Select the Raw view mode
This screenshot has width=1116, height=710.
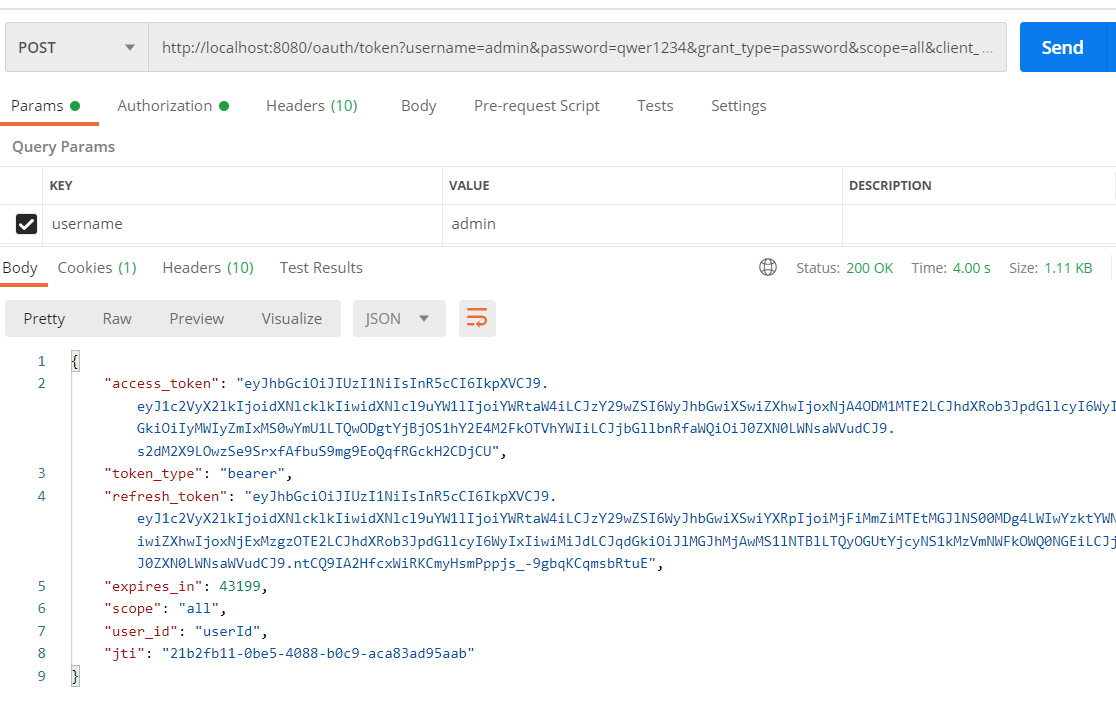tap(117, 319)
